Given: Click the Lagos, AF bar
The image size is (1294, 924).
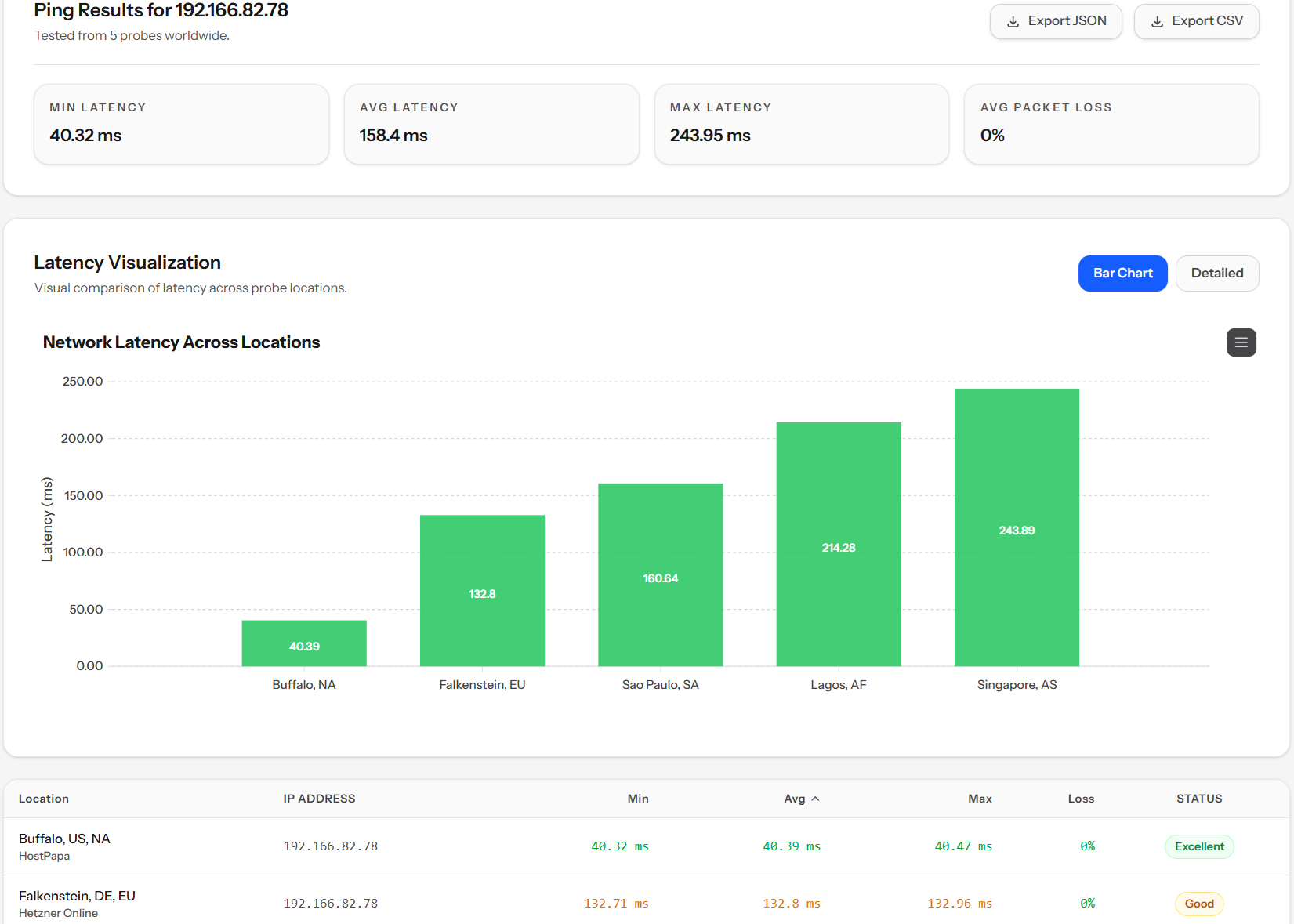Looking at the screenshot, I should (839, 545).
